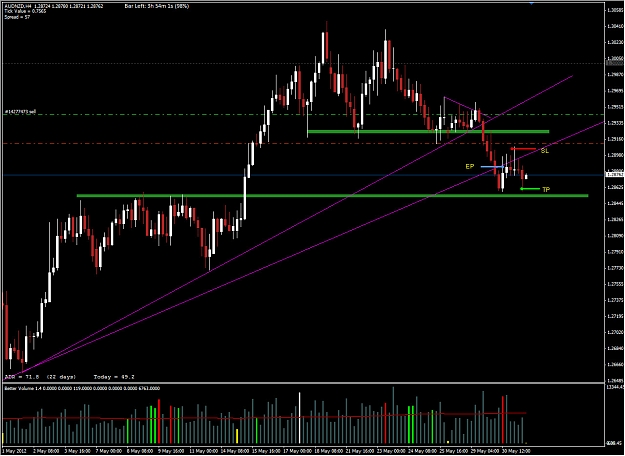Select the orange dashed stop-loss level line
625x456 pixels.
click(303, 143)
